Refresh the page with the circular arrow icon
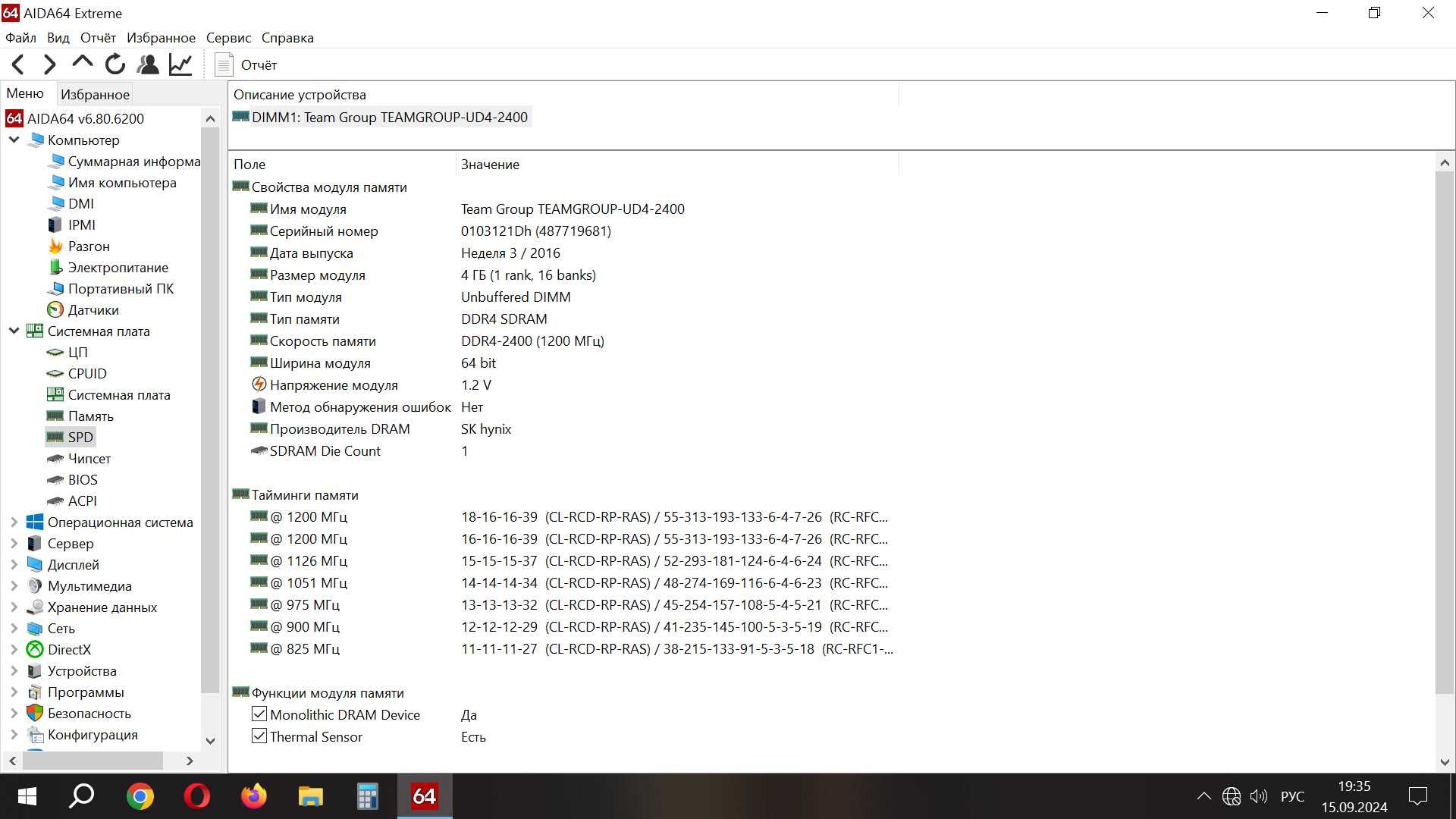The width and height of the screenshot is (1456, 819). click(115, 64)
